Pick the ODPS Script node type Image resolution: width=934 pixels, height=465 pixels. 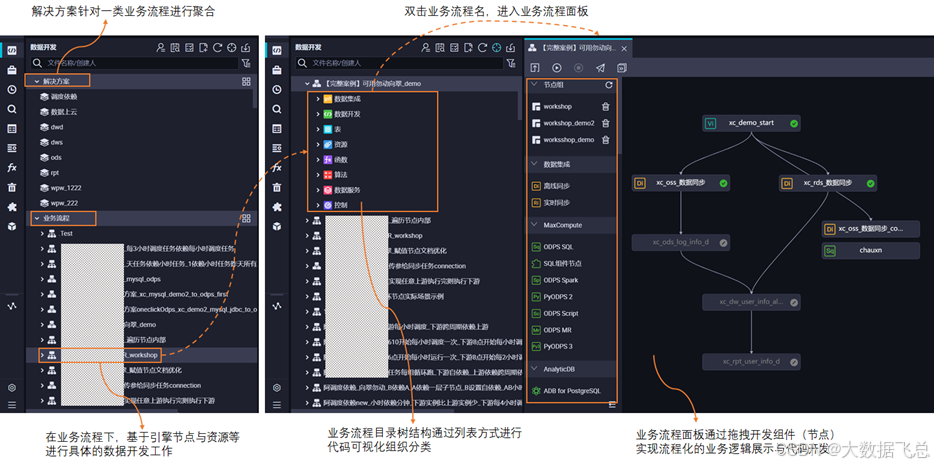(x=555, y=313)
